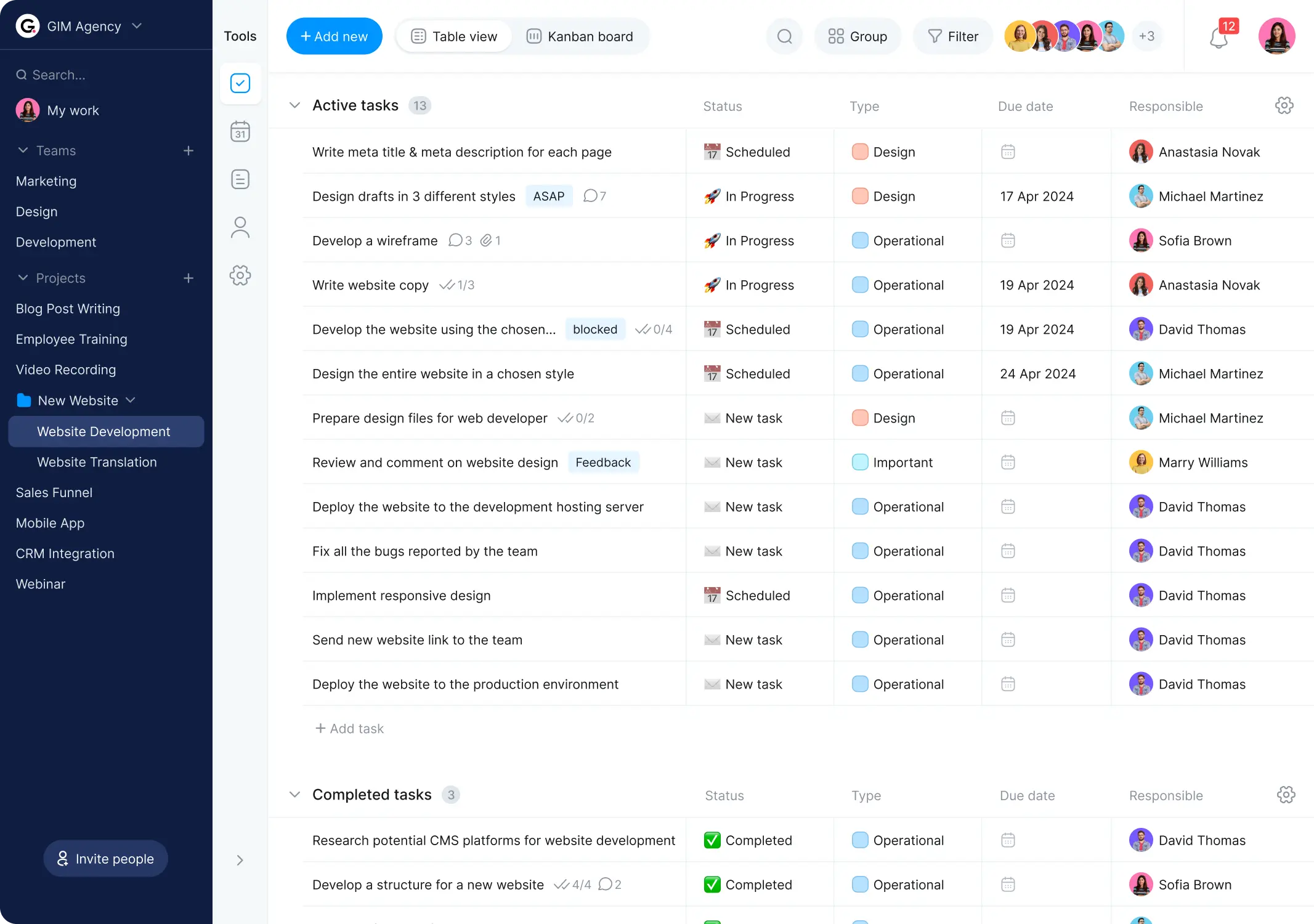The image size is (1314, 924).
Task: Open the New Website folder icon
Action: coord(24,400)
